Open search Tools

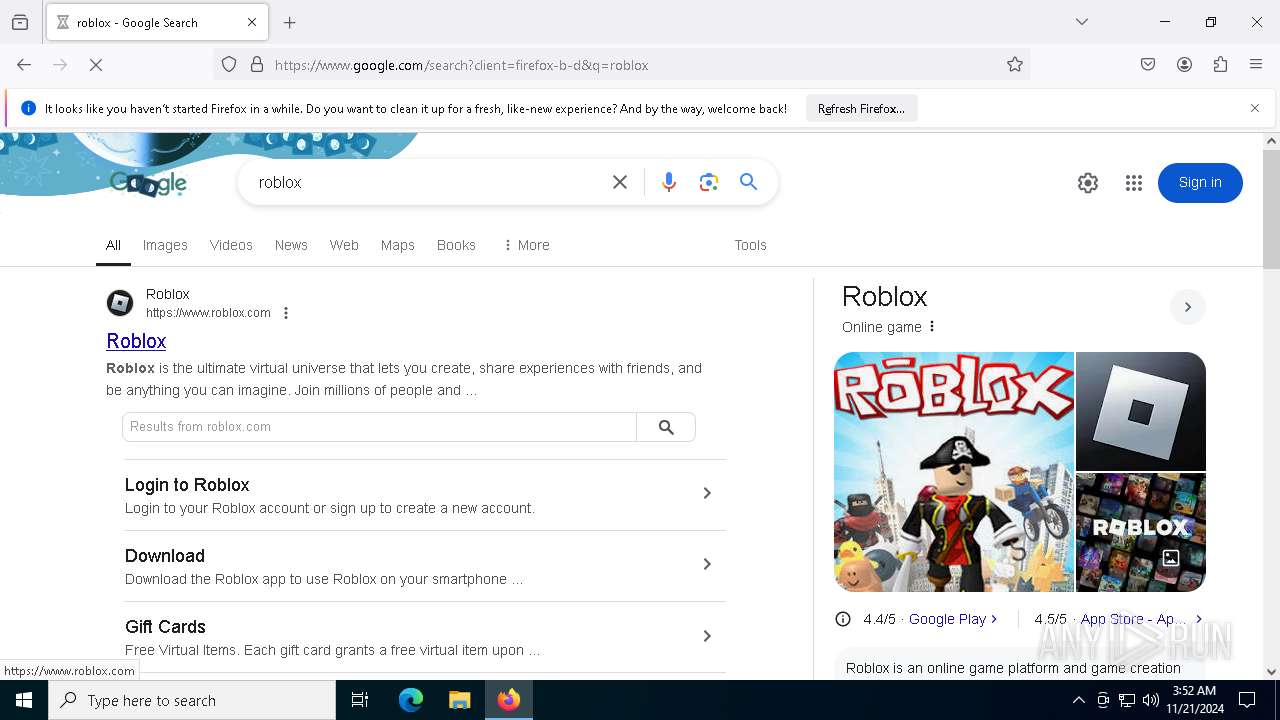[x=750, y=245]
